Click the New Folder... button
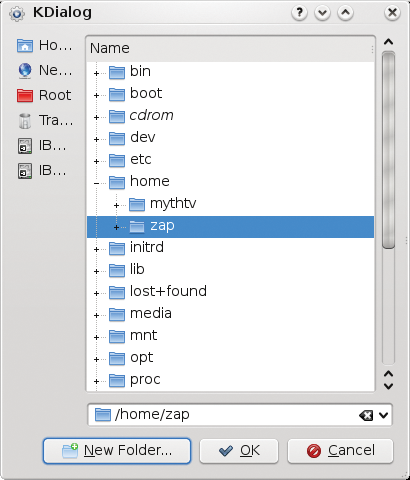Screen dimensions: 410x480 117,451
